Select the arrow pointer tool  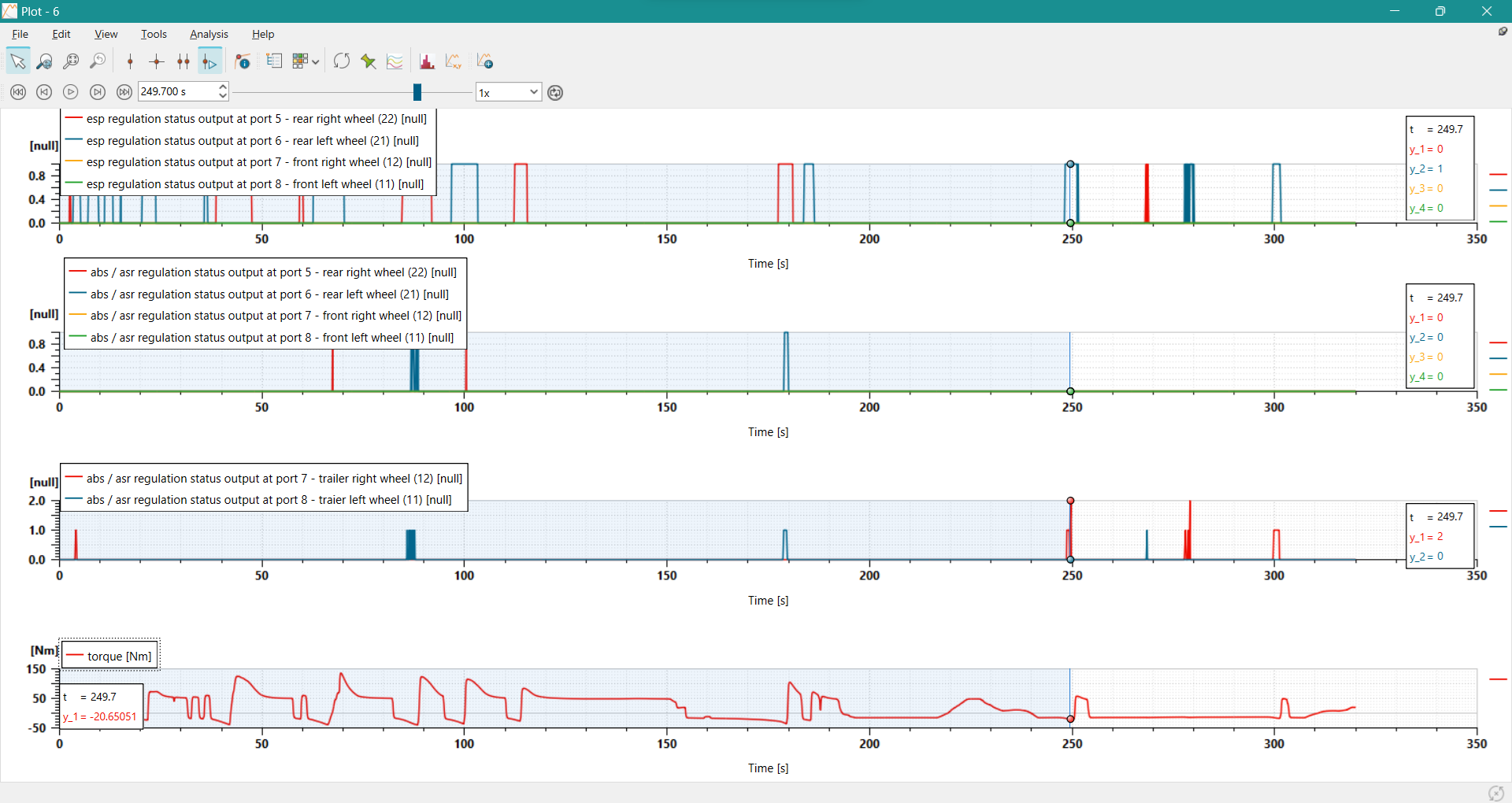pos(17,61)
